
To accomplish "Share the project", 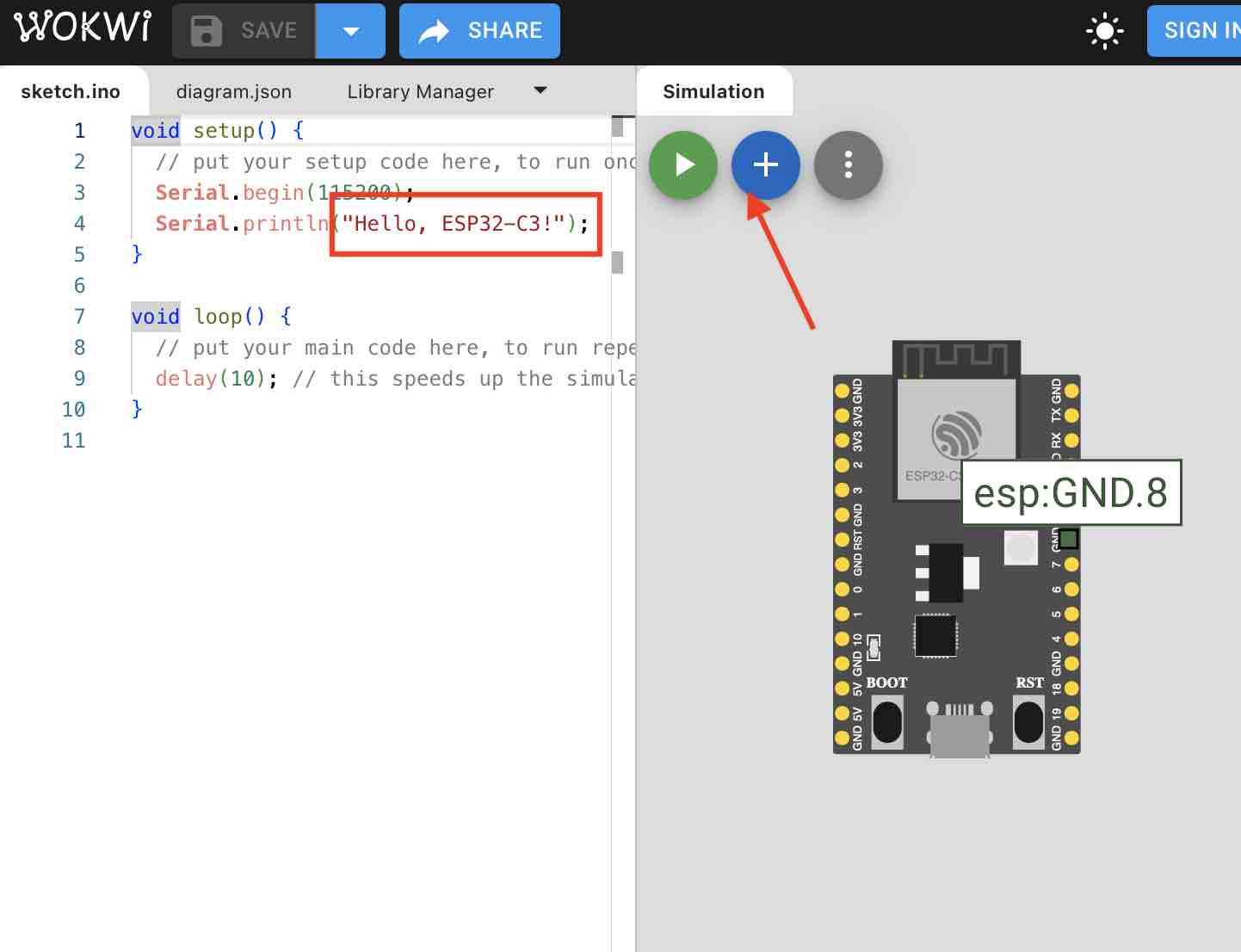I will (479, 31).
